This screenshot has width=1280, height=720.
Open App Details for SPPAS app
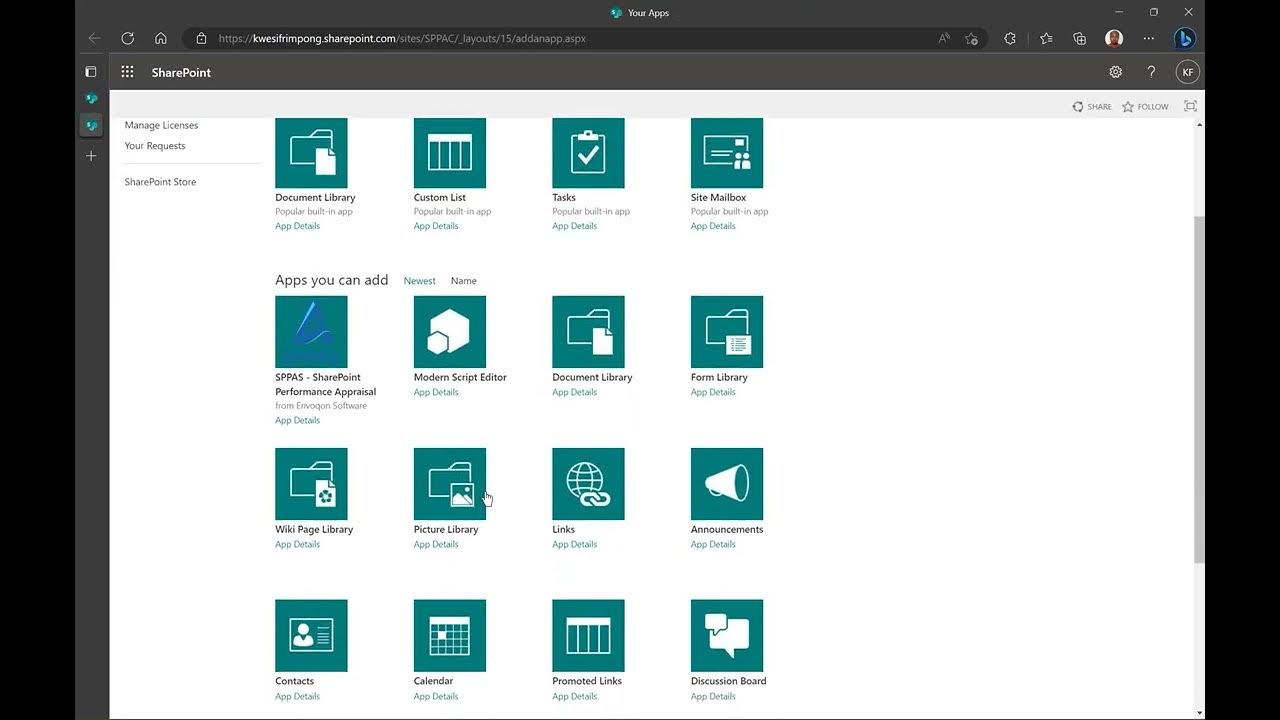(x=297, y=420)
